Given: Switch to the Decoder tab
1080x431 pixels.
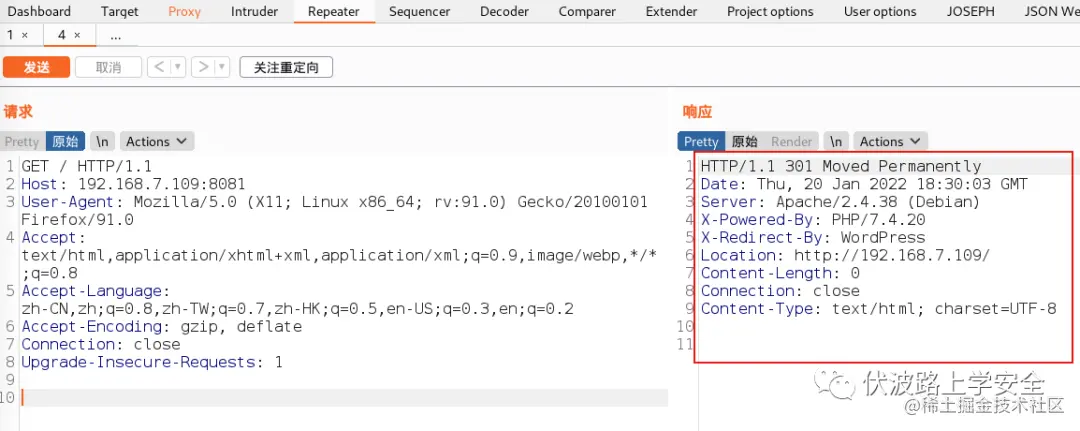Looking at the screenshot, I should pyautogui.click(x=504, y=12).
